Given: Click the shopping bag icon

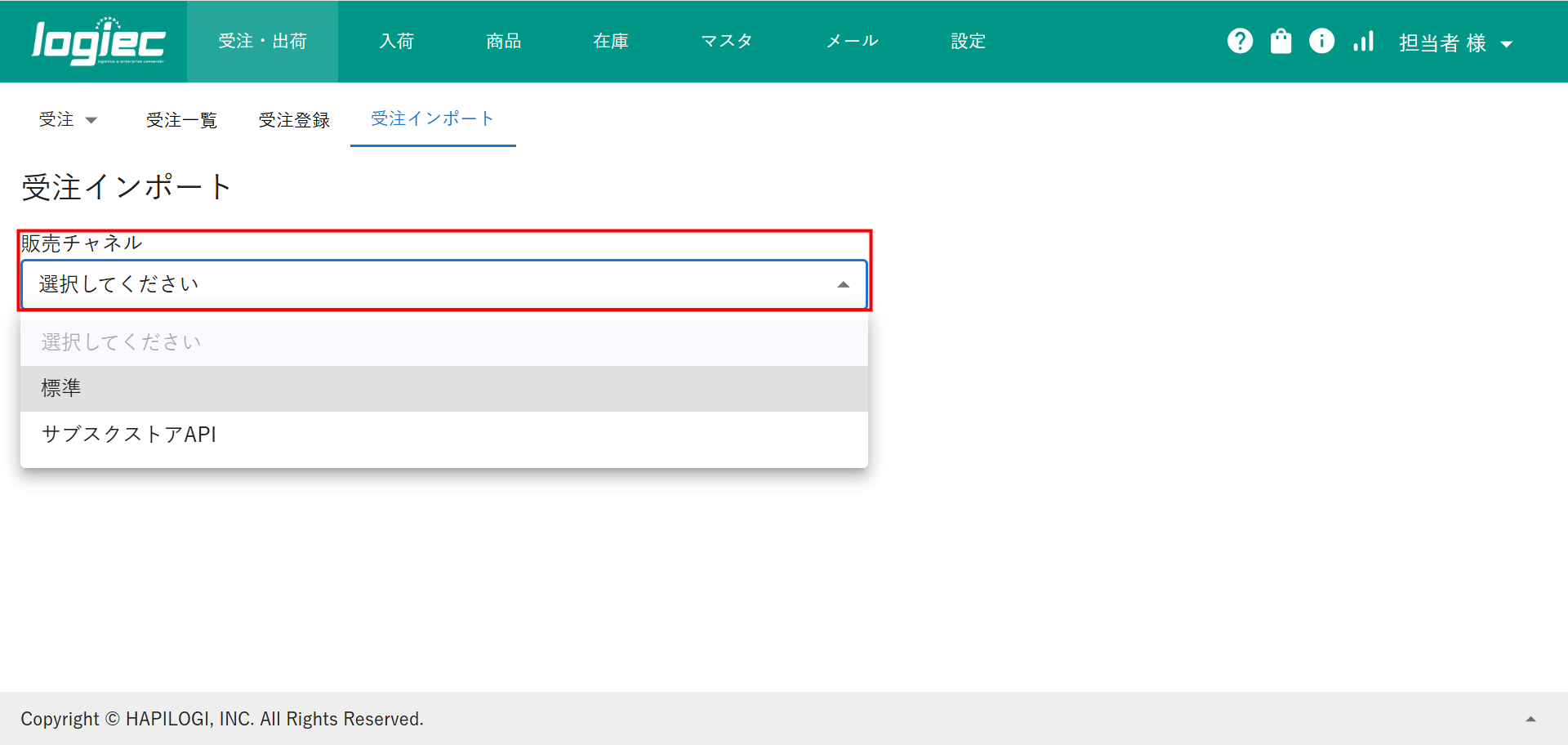Looking at the screenshot, I should [1281, 41].
